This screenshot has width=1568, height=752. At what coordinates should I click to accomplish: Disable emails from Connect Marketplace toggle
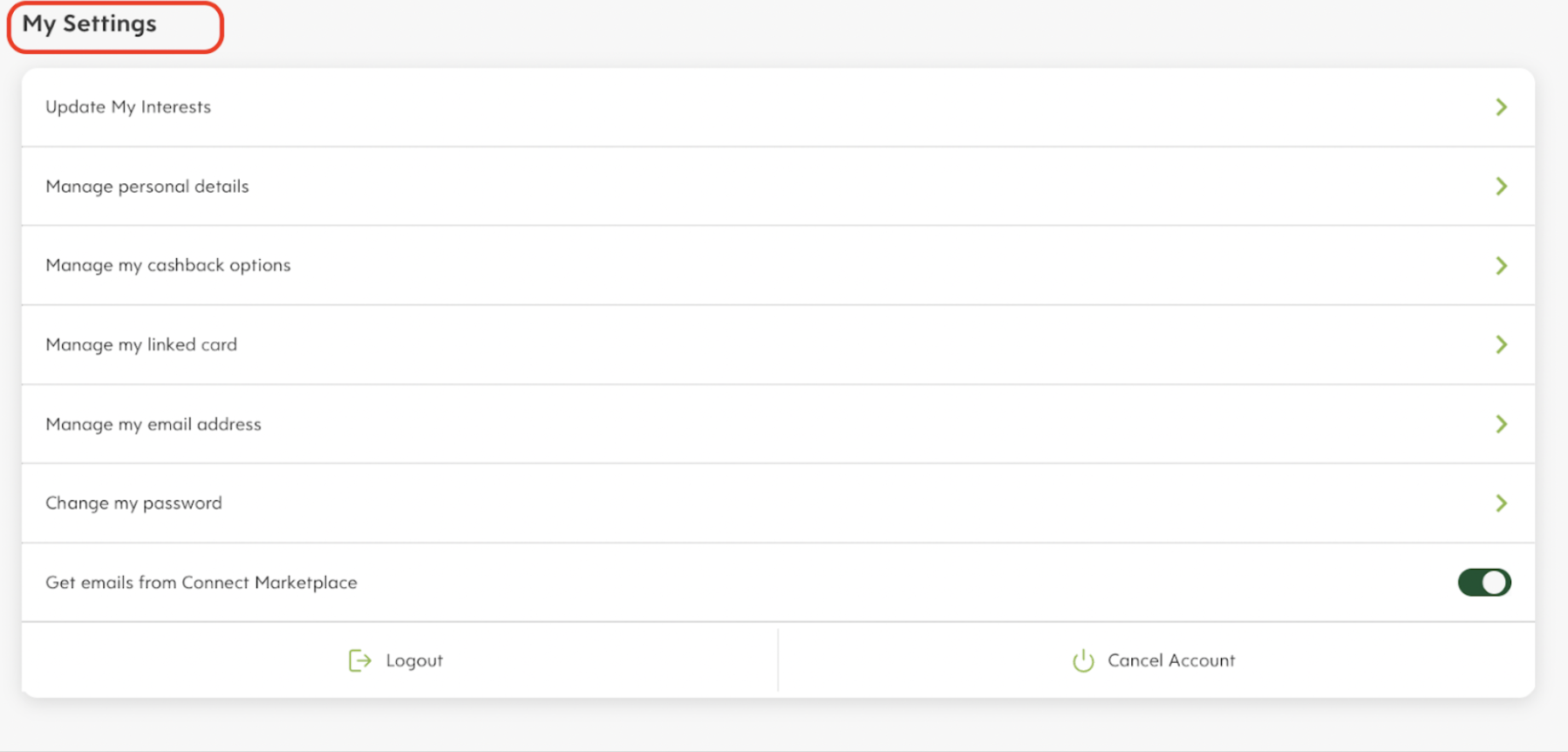click(1483, 582)
